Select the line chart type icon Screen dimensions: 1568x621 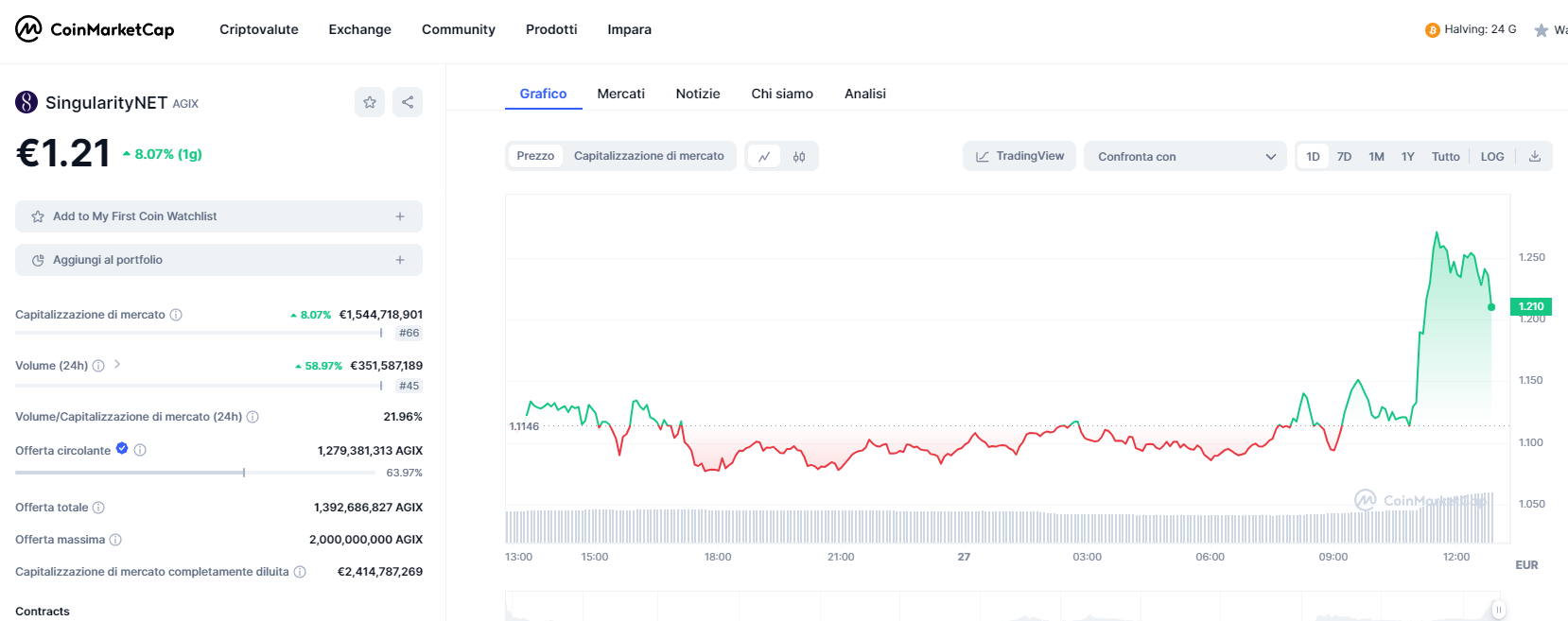pyautogui.click(x=764, y=157)
